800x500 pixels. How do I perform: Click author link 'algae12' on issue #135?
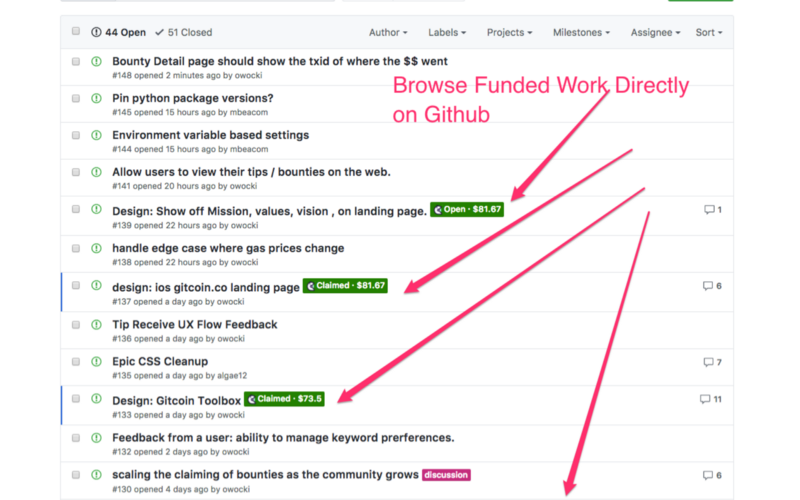click(232, 376)
